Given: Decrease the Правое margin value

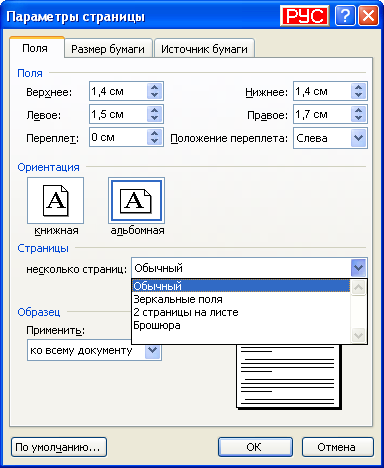Looking at the screenshot, I should (x=358, y=118).
